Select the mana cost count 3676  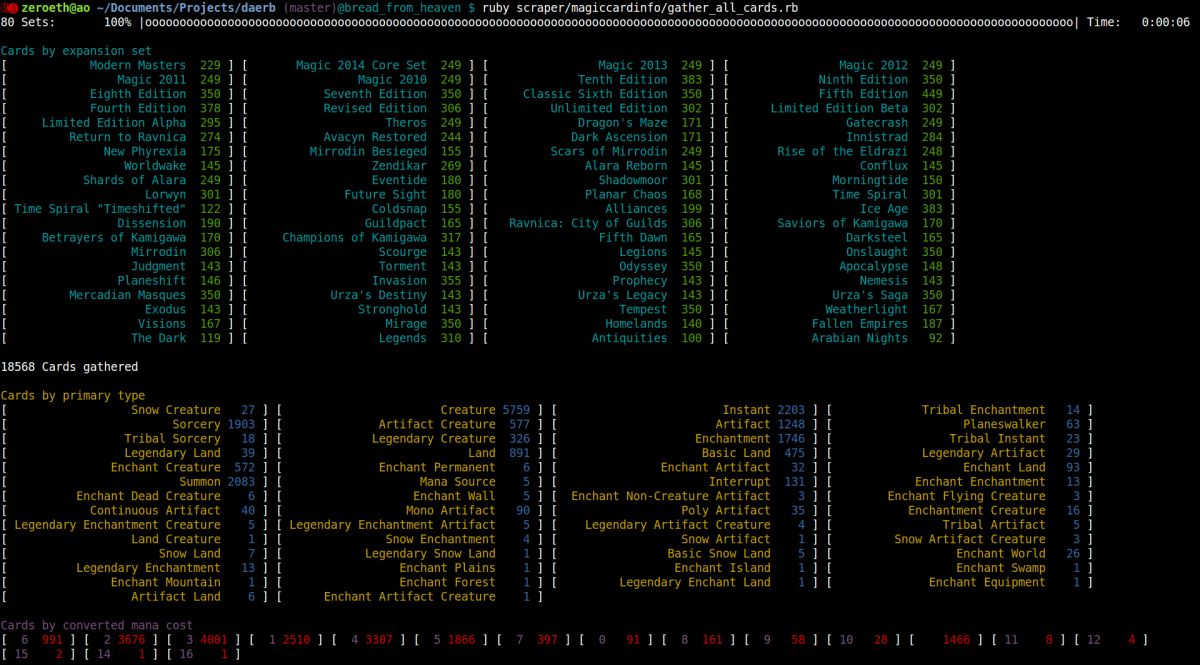tap(132, 639)
